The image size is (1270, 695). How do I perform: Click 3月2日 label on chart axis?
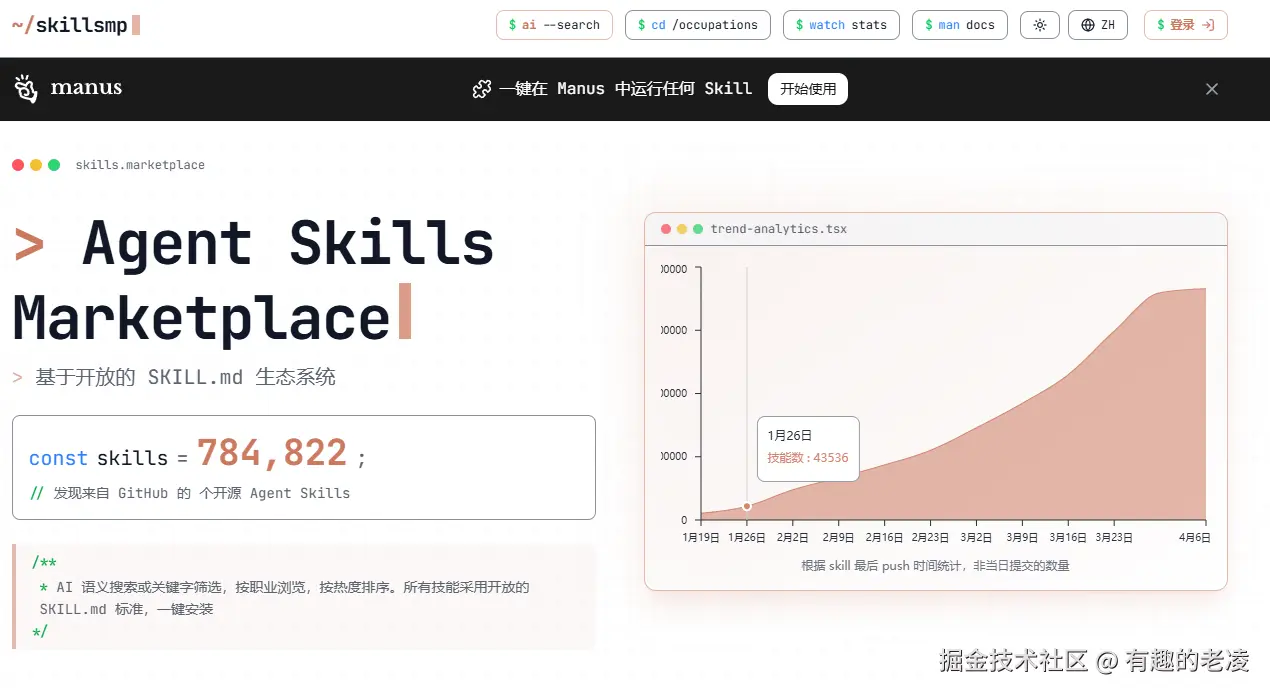(x=976, y=537)
